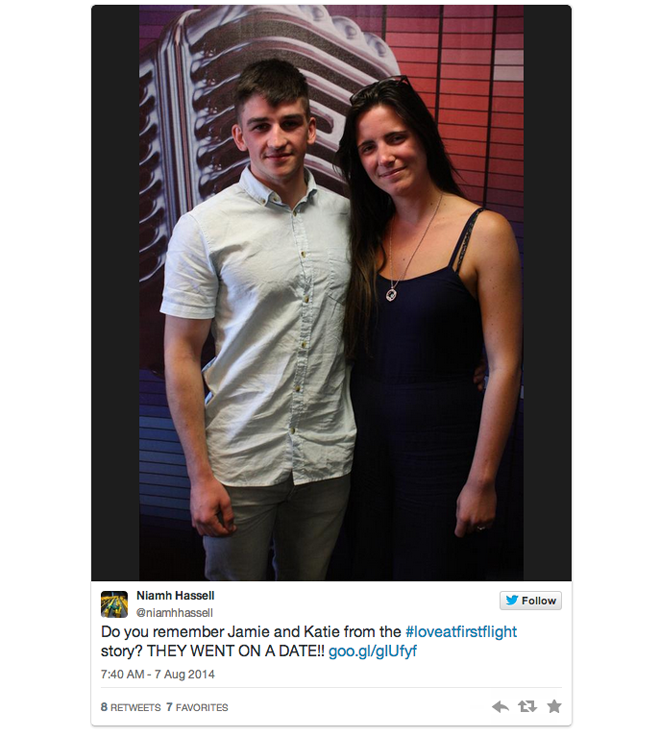Open the Niamh Hassell display name link
This screenshot has width=660, height=737.
(175, 596)
